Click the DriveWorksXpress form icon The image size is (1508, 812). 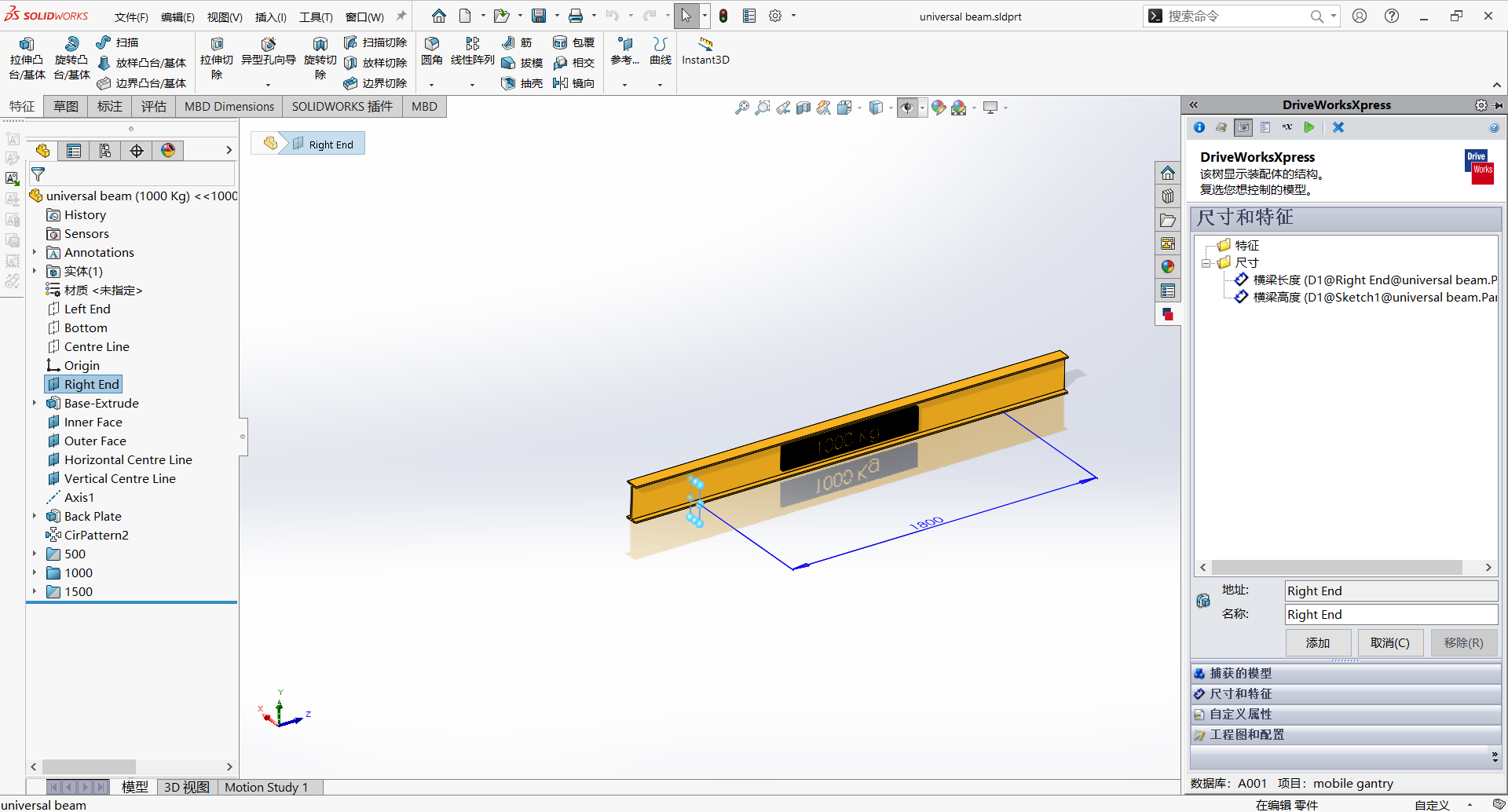tap(1265, 127)
